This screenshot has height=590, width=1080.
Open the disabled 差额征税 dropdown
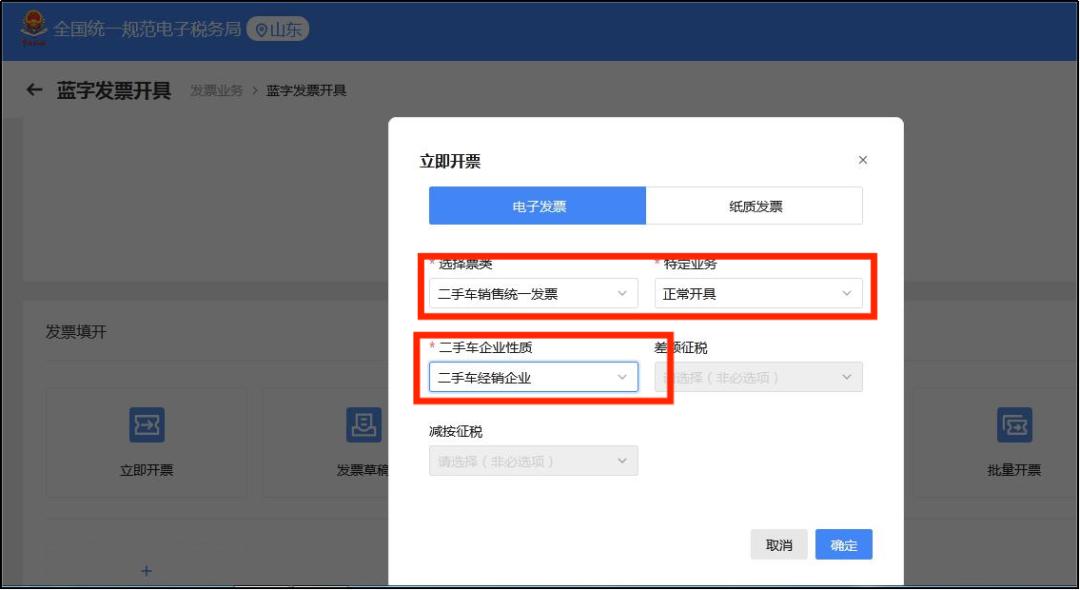pos(758,377)
